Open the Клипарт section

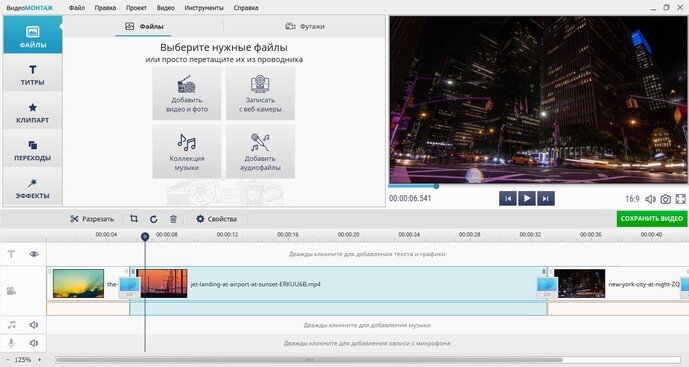(x=33, y=113)
